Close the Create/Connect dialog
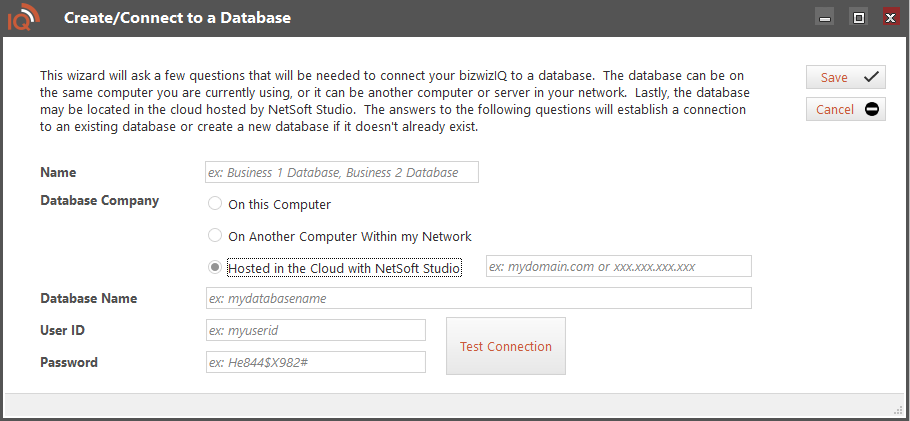This screenshot has width=910, height=421. [x=889, y=17]
